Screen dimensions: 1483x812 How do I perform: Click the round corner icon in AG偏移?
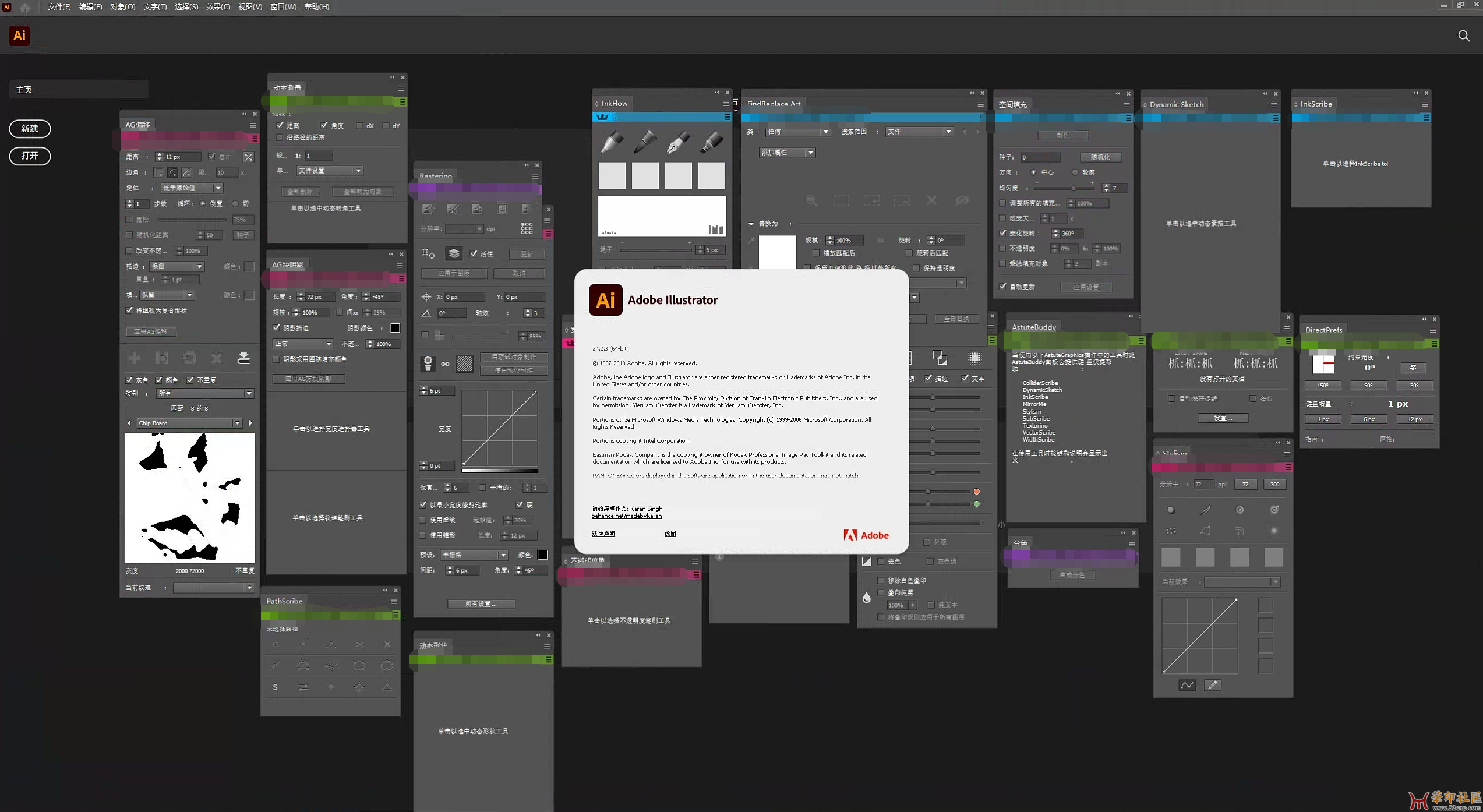[172, 172]
